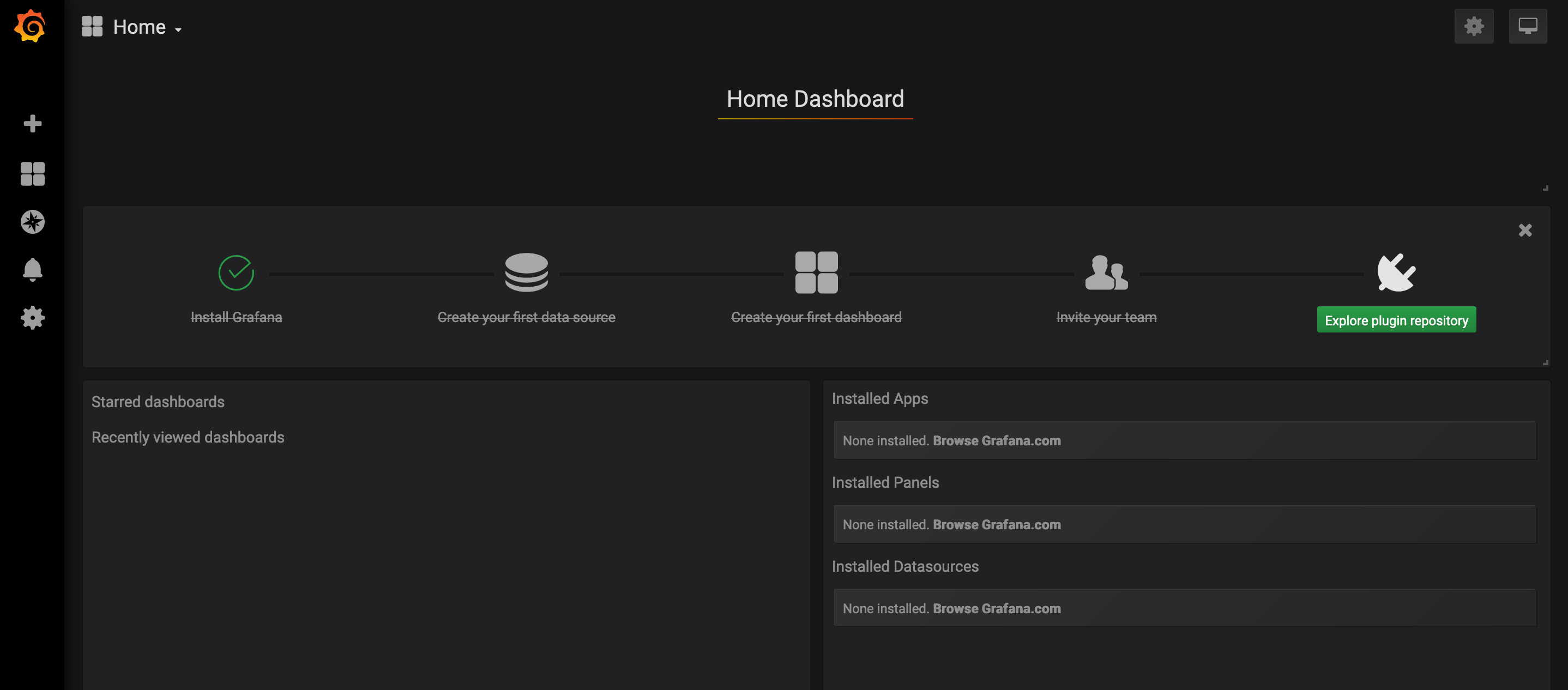Open the Configuration gear in the sidebar
This screenshot has width=1568, height=690.
tap(32, 318)
